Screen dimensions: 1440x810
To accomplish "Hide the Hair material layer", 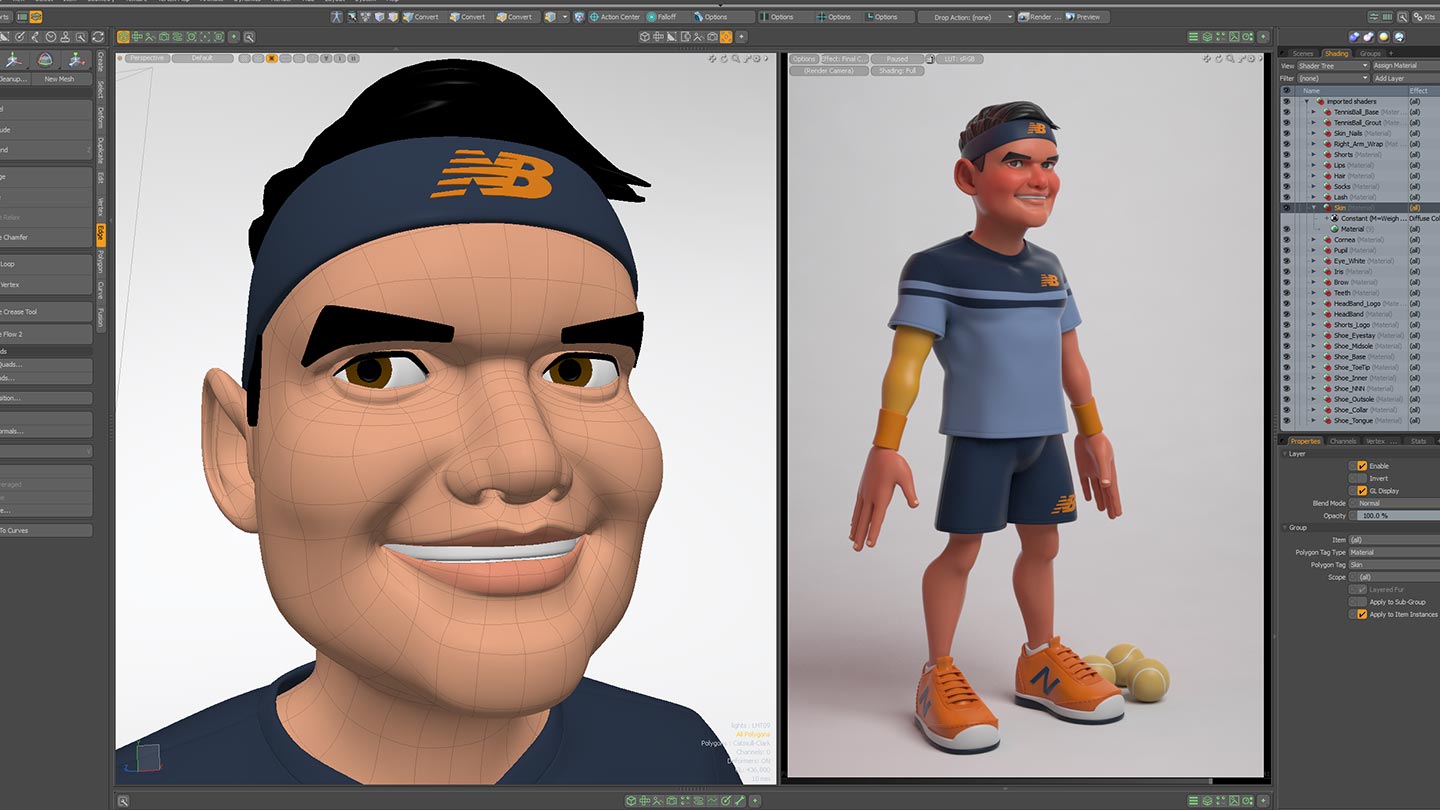I will [1286, 176].
